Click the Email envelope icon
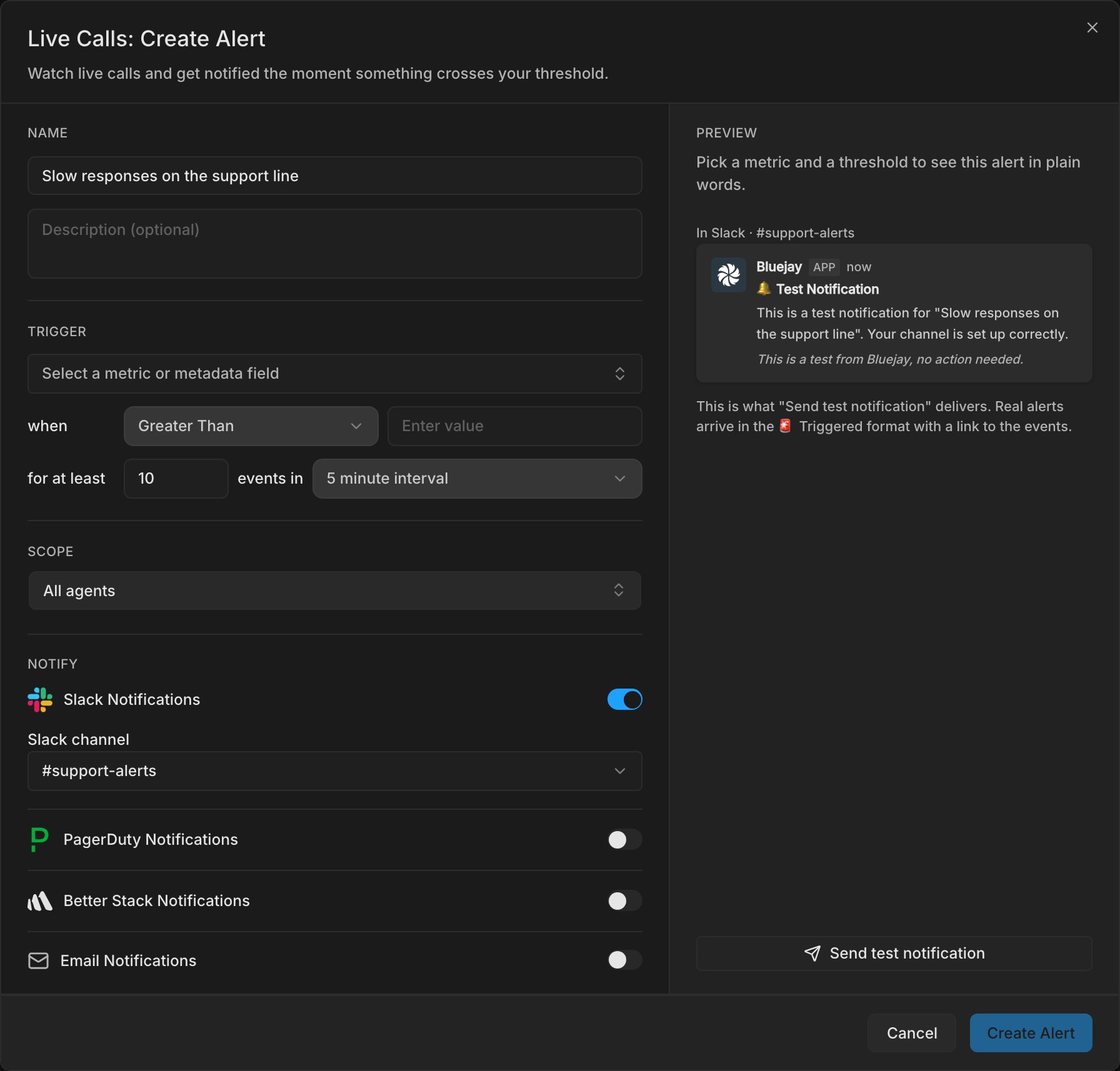Screen dimensions: 1120x1071 [39, 960]
